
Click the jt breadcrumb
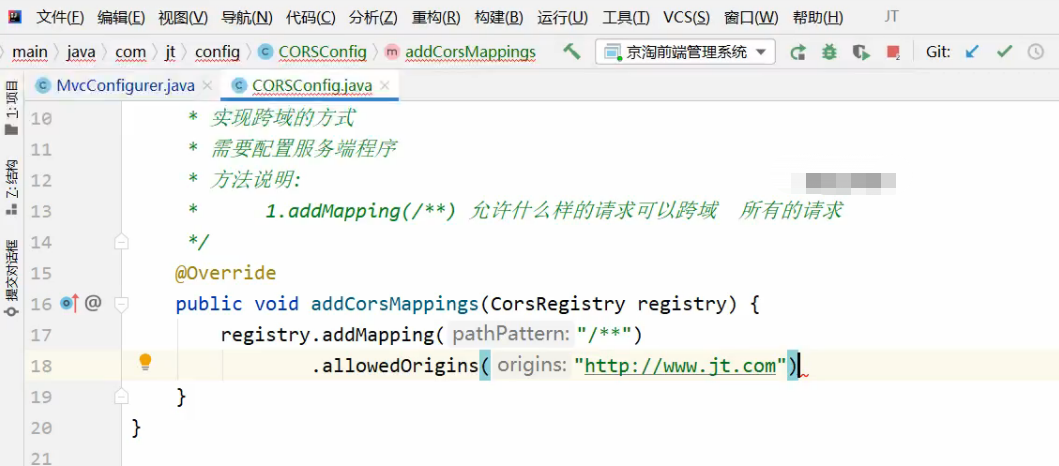(x=170, y=52)
